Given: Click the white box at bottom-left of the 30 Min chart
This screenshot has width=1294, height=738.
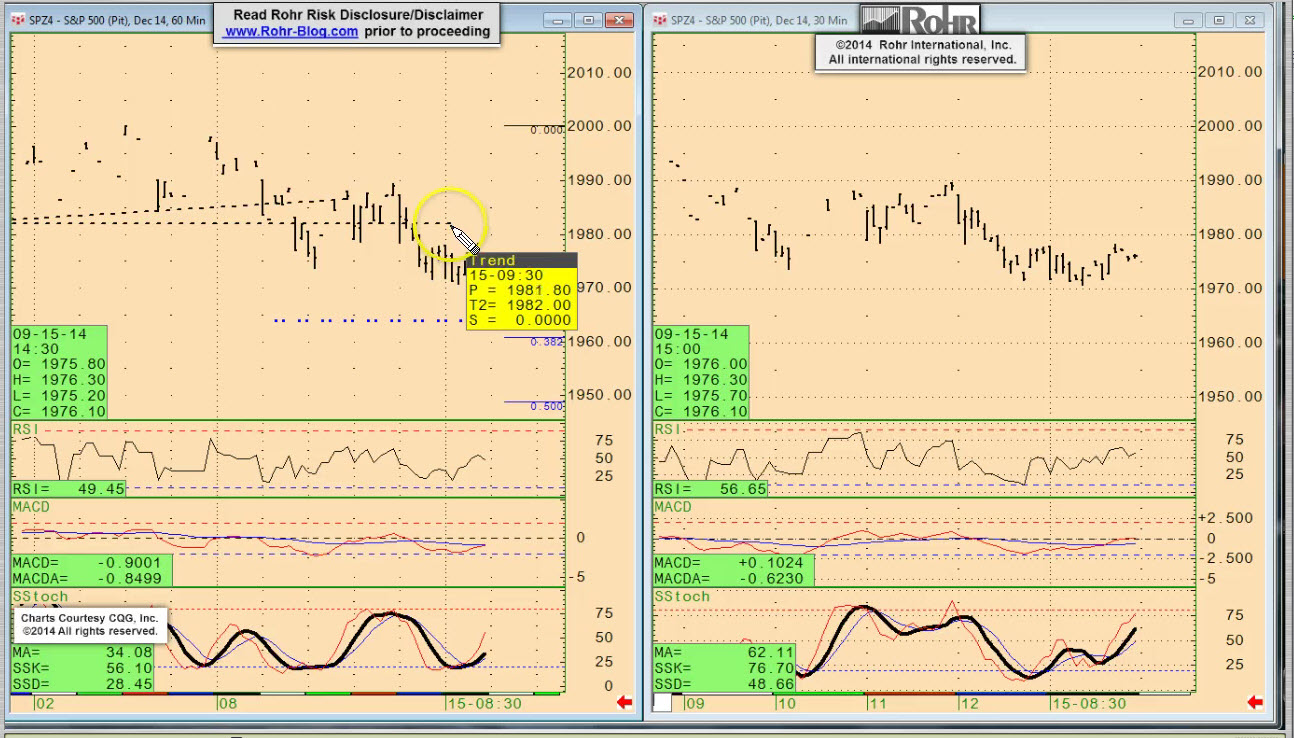Looking at the screenshot, I should click(663, 703).
